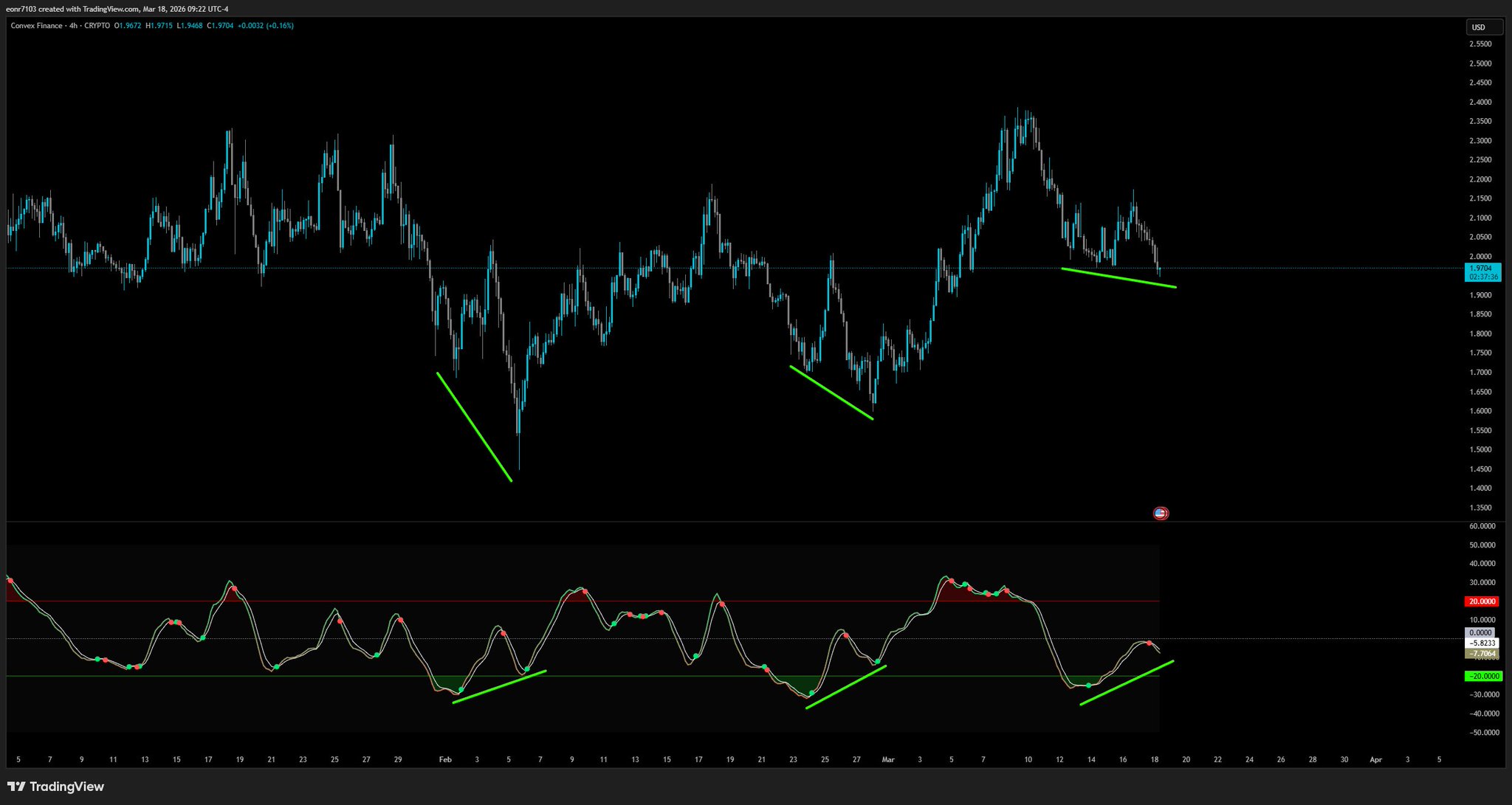Click the 4h interval label in the header
Viewport: 1512px width, 805px height.
point(73,26)
